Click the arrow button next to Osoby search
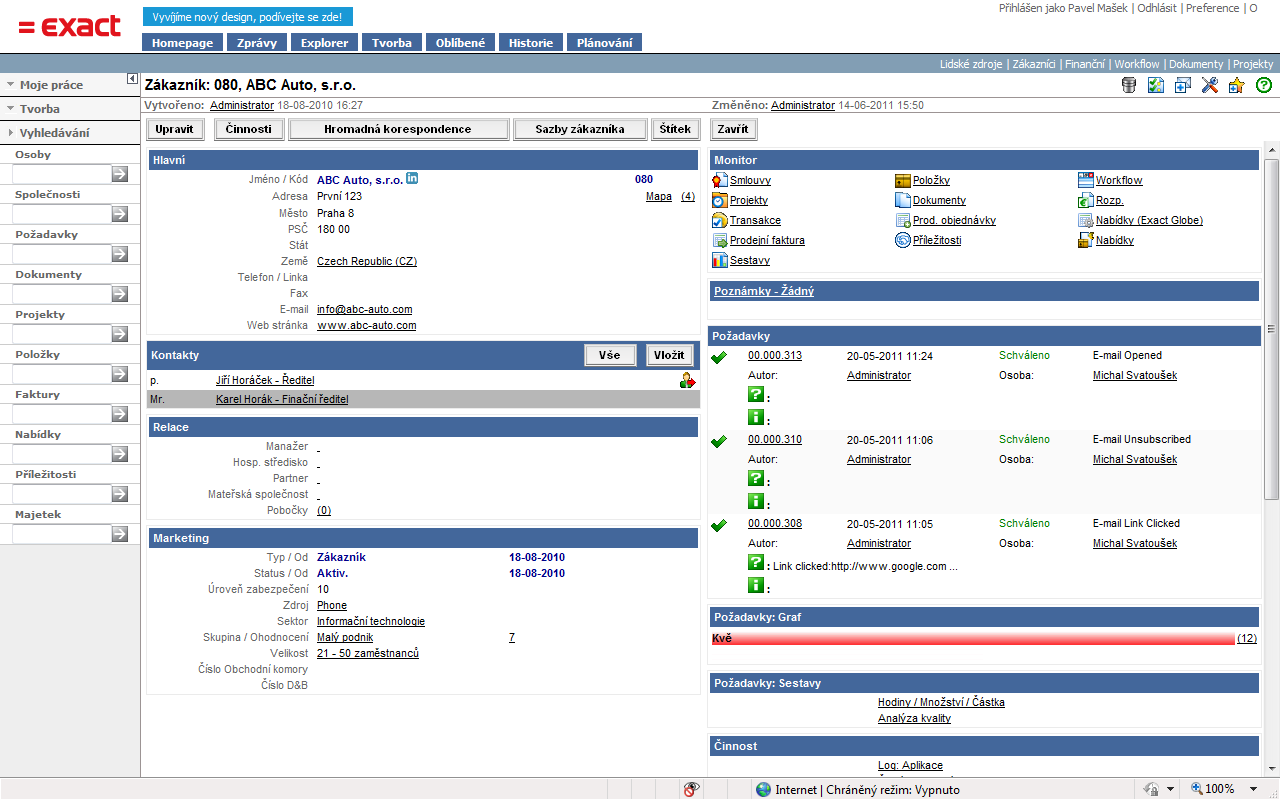The image size is (1280, 800). click(120, 174)
